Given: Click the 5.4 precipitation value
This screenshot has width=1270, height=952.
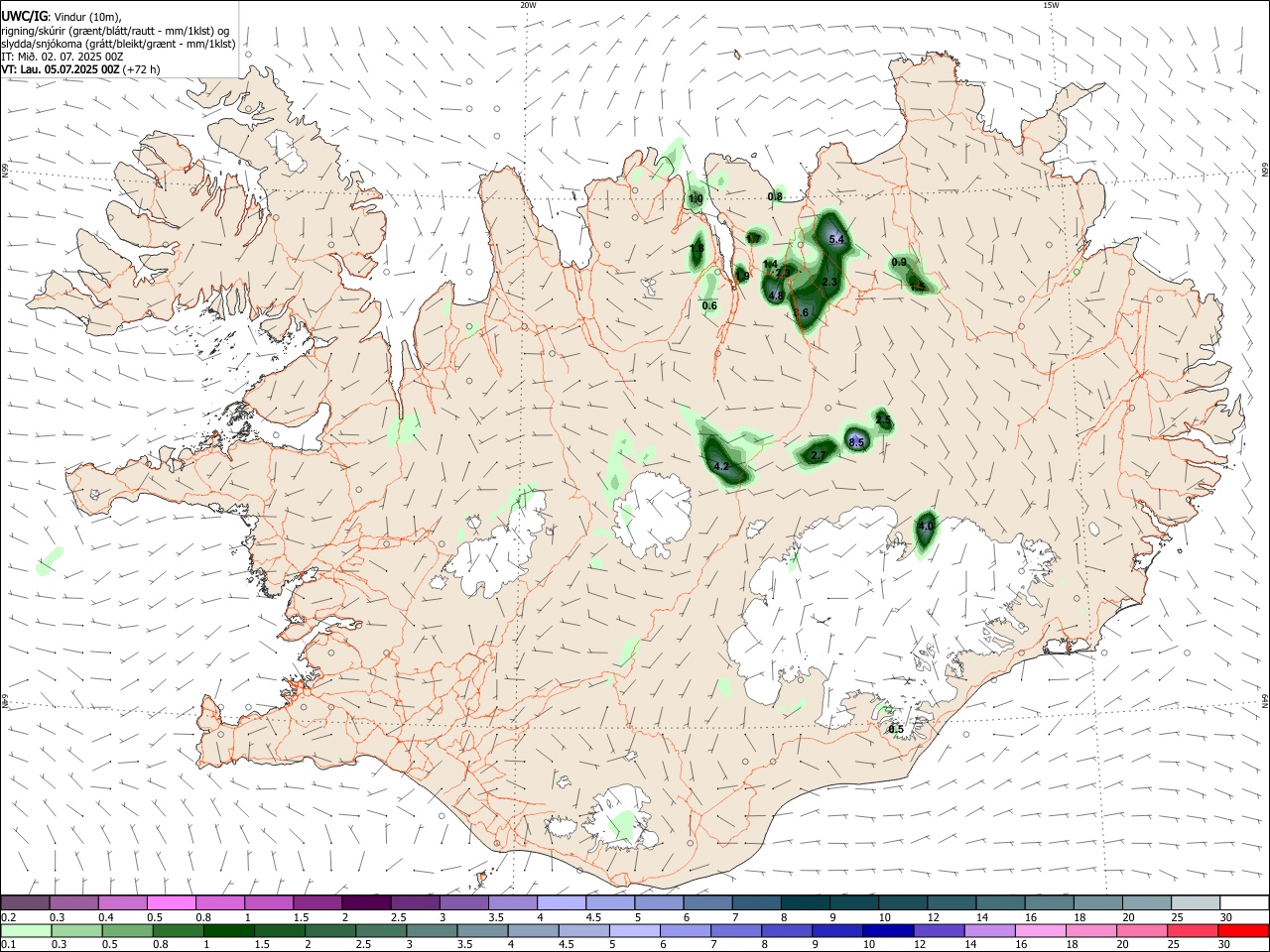Looking at the screenshot, I should [835, 239].
